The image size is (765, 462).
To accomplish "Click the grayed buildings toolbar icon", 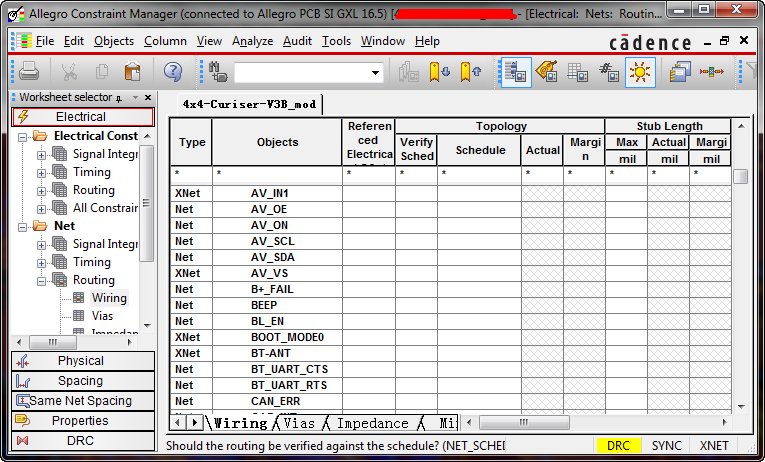I will click(409, 72).
